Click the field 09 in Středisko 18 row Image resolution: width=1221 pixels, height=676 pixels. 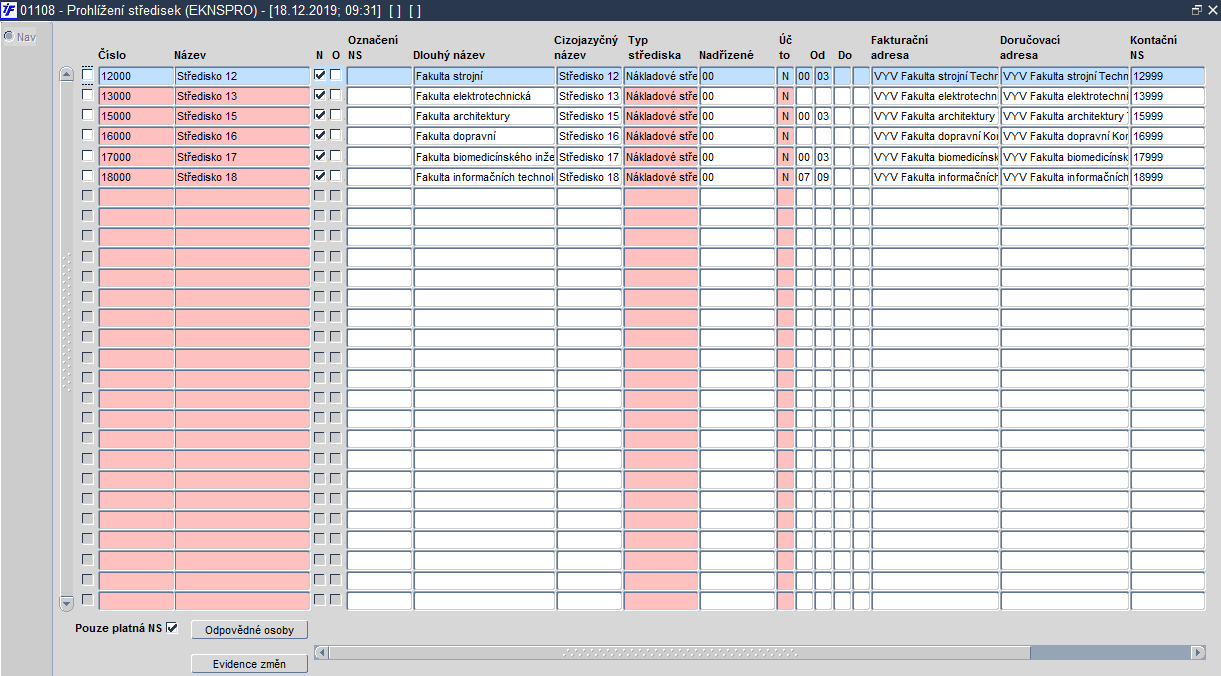823,177
